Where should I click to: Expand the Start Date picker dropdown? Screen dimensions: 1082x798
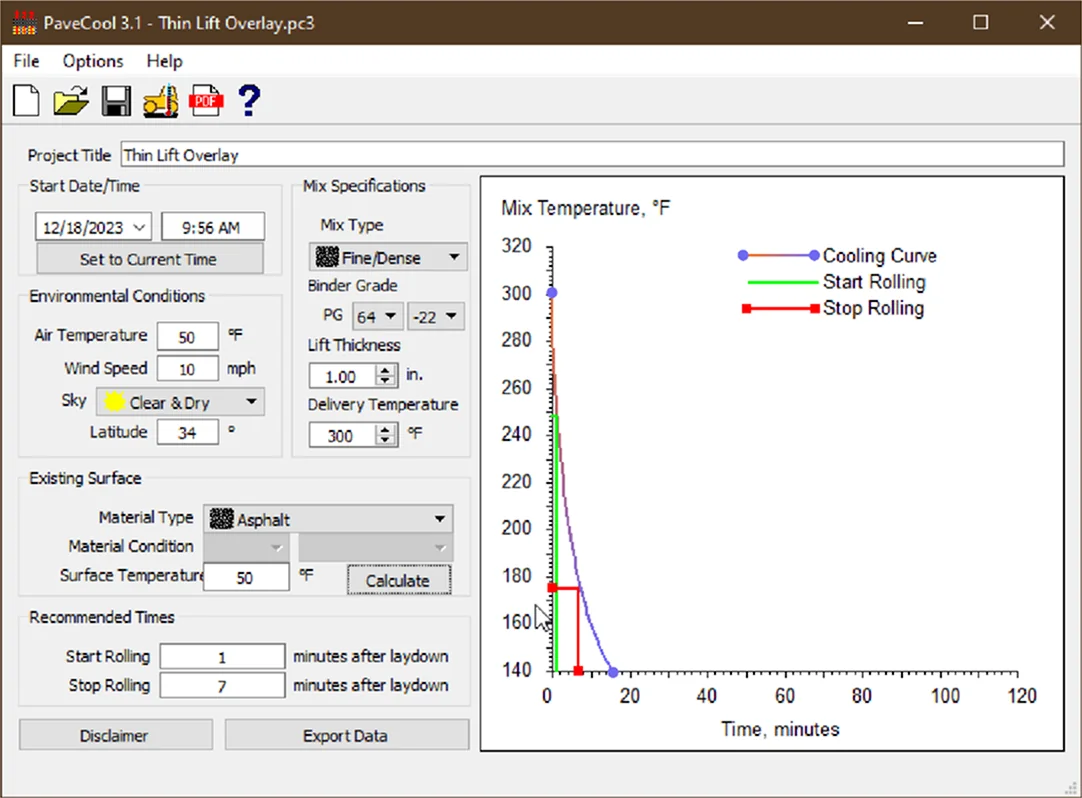[x=139, y=227]
